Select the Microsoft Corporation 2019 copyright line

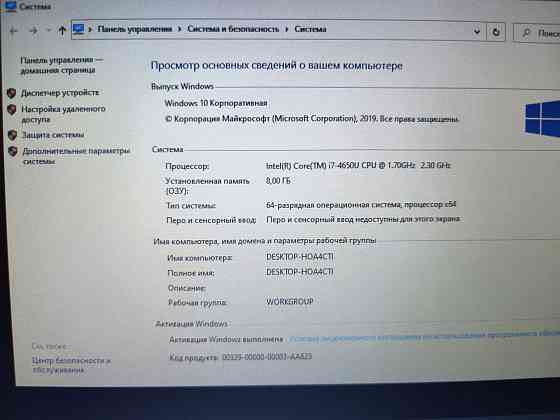click(x=311, y=119)
